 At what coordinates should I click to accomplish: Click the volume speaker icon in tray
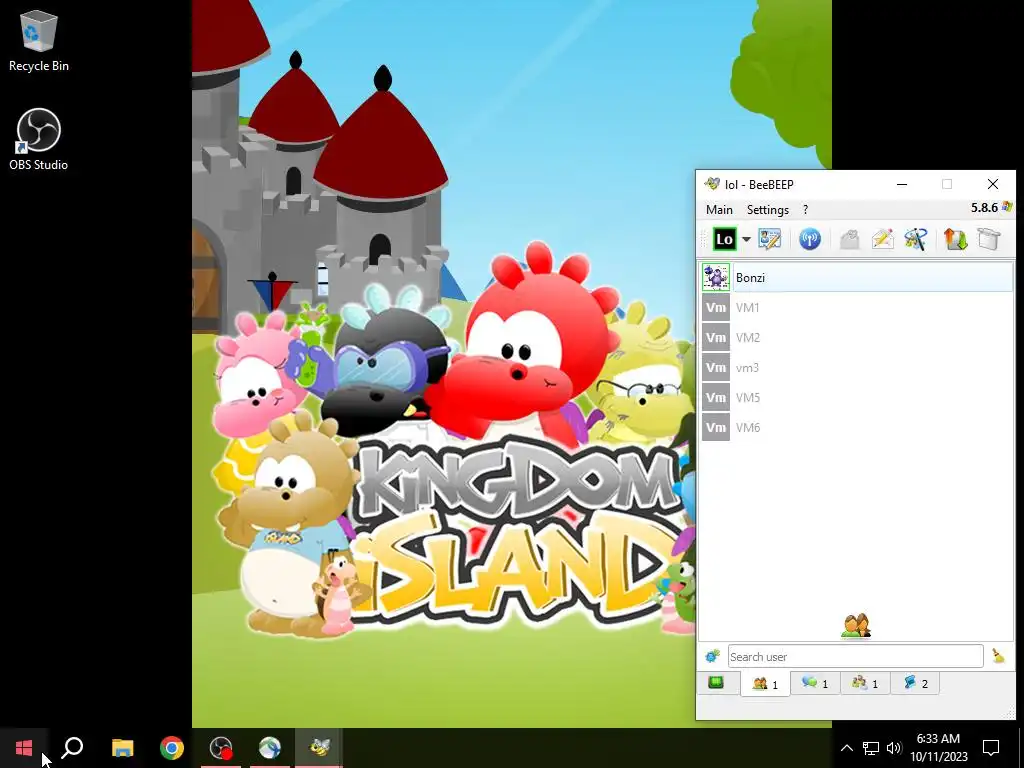click(x=894, y=748)
